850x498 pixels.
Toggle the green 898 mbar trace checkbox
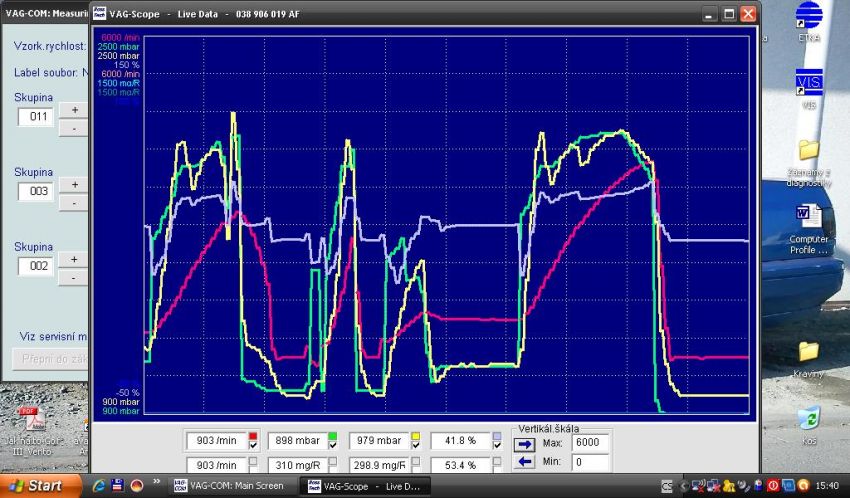coord(333,444)
